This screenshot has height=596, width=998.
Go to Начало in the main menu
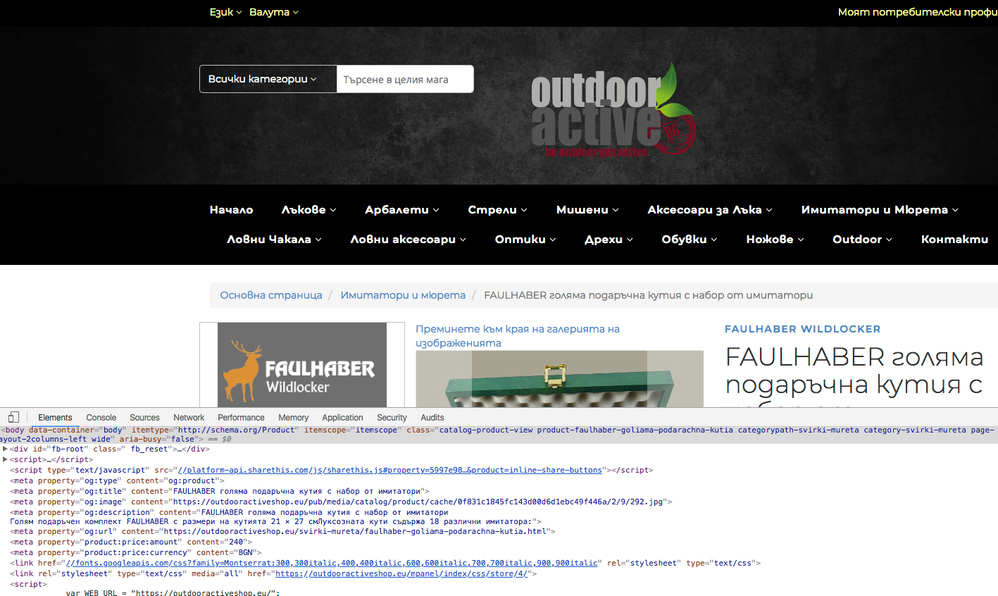[231, 209]
